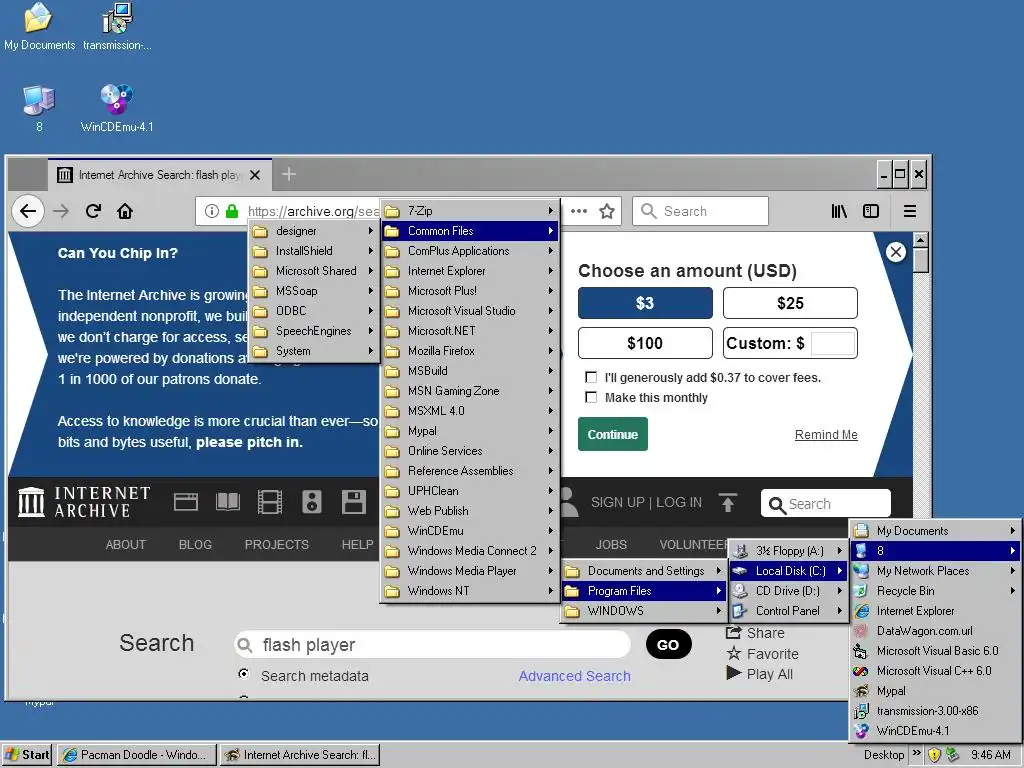
Task: Expand Control Panel menu entry
Action: (x=788, y=611)
